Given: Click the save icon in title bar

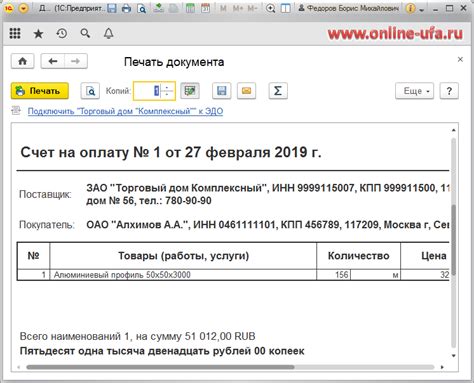Looking at the screenshot, I should (112, 8).
